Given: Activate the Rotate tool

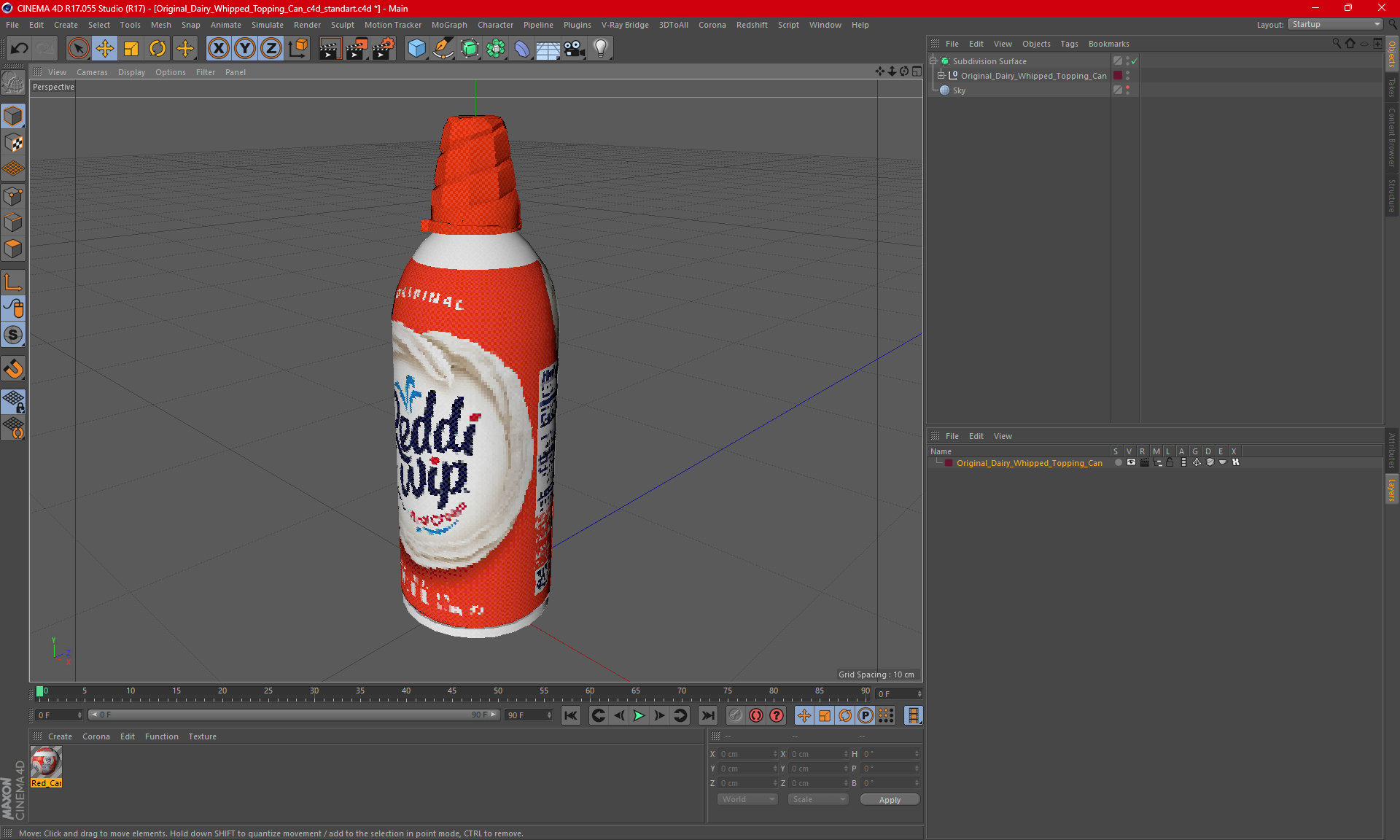Looking at the screenshot, I should [x=157, y=49].
